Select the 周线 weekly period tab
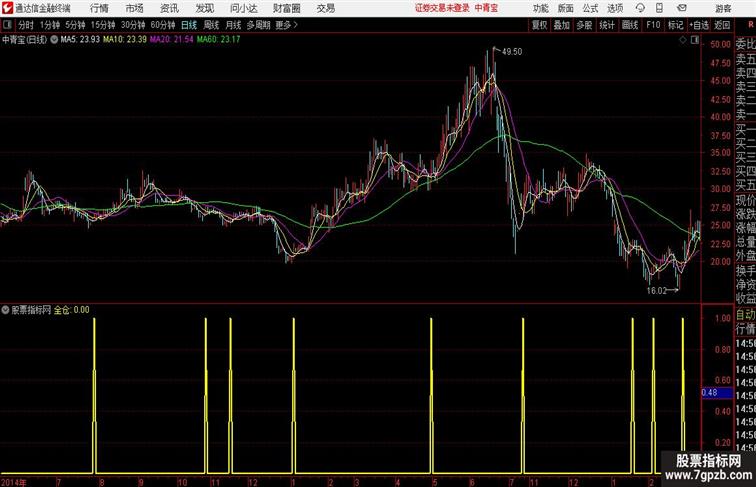This screenshot has height=487, width=756. tap(211, 25)
